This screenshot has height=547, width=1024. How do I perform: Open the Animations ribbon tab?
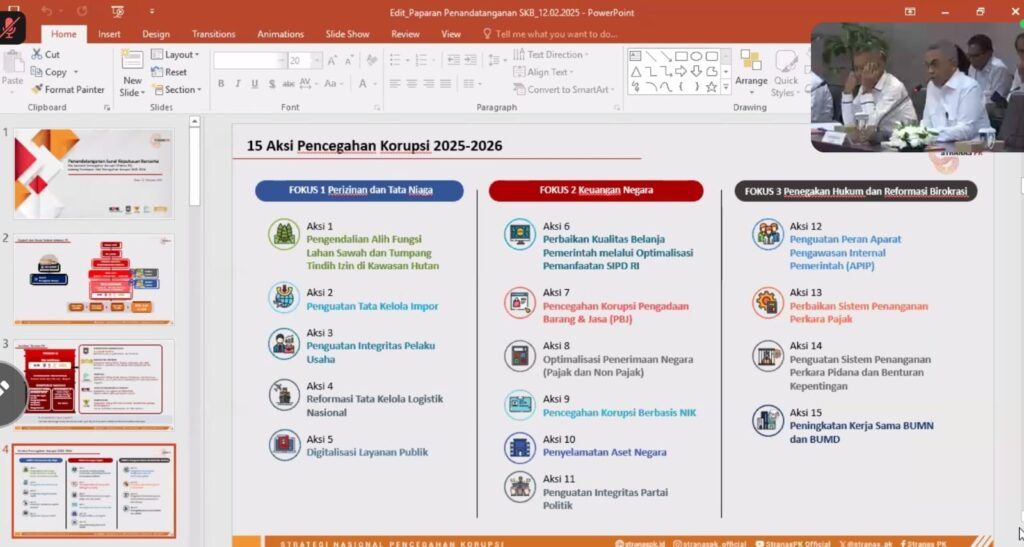[280, 34]
